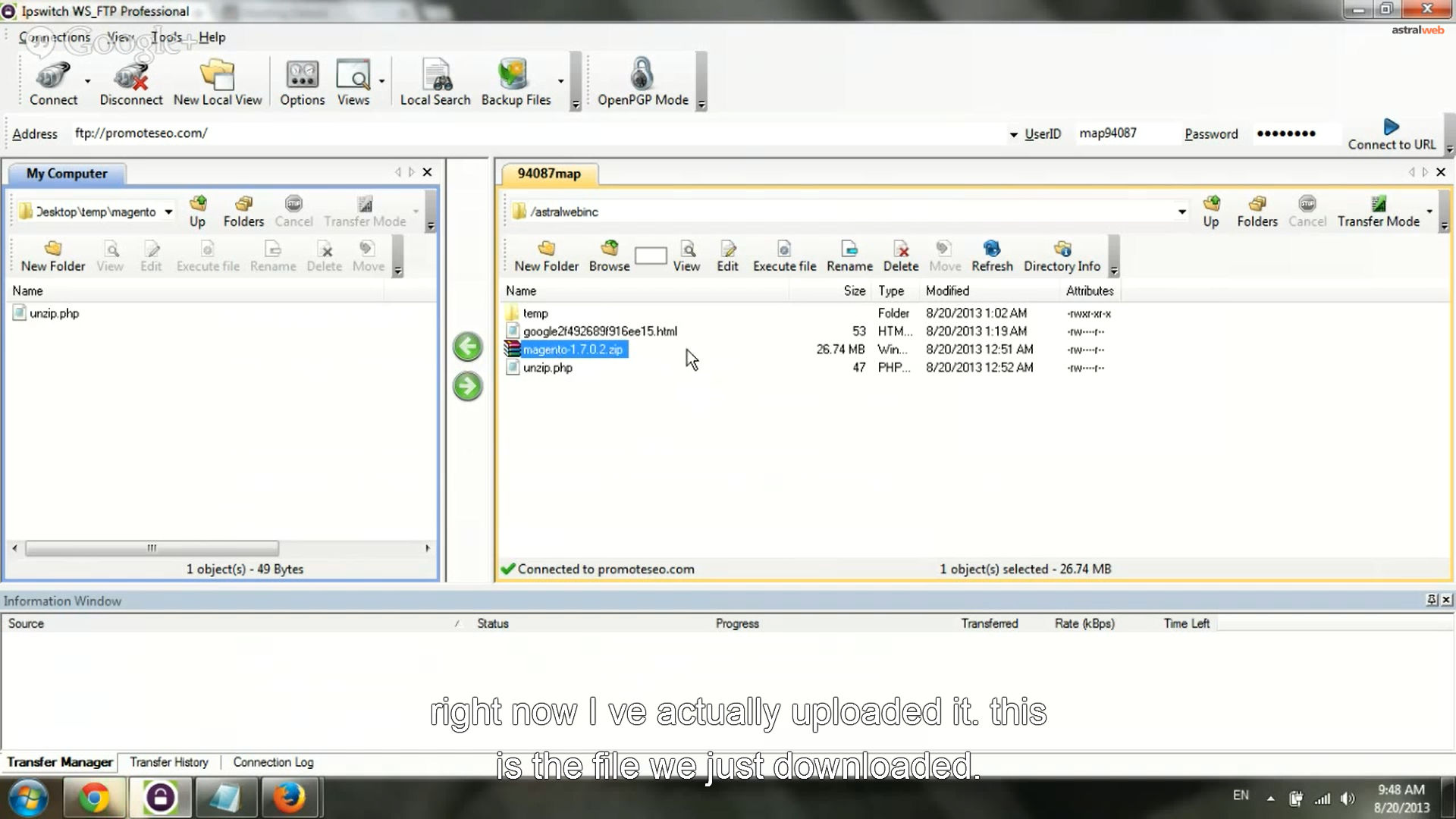Open Chrome from the taskbar
Viewport: 1456px width, 819px height.
(95, 799)
